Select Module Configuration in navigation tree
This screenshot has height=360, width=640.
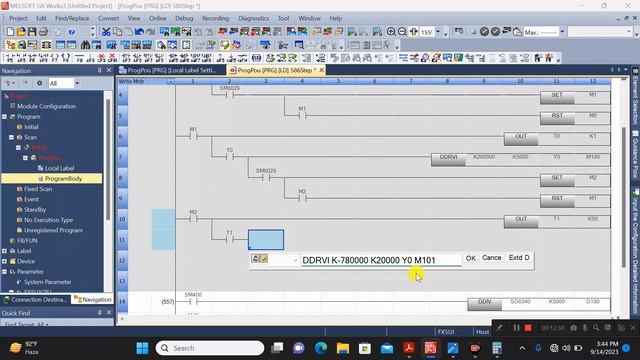click(46, 106)
